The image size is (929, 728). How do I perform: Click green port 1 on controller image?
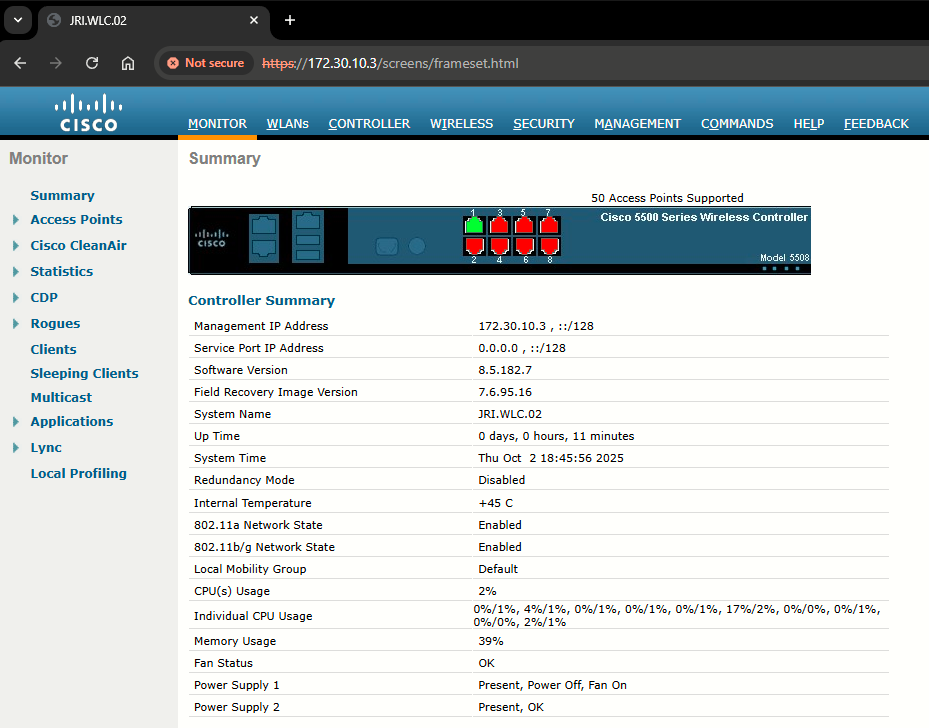[474, 226]
